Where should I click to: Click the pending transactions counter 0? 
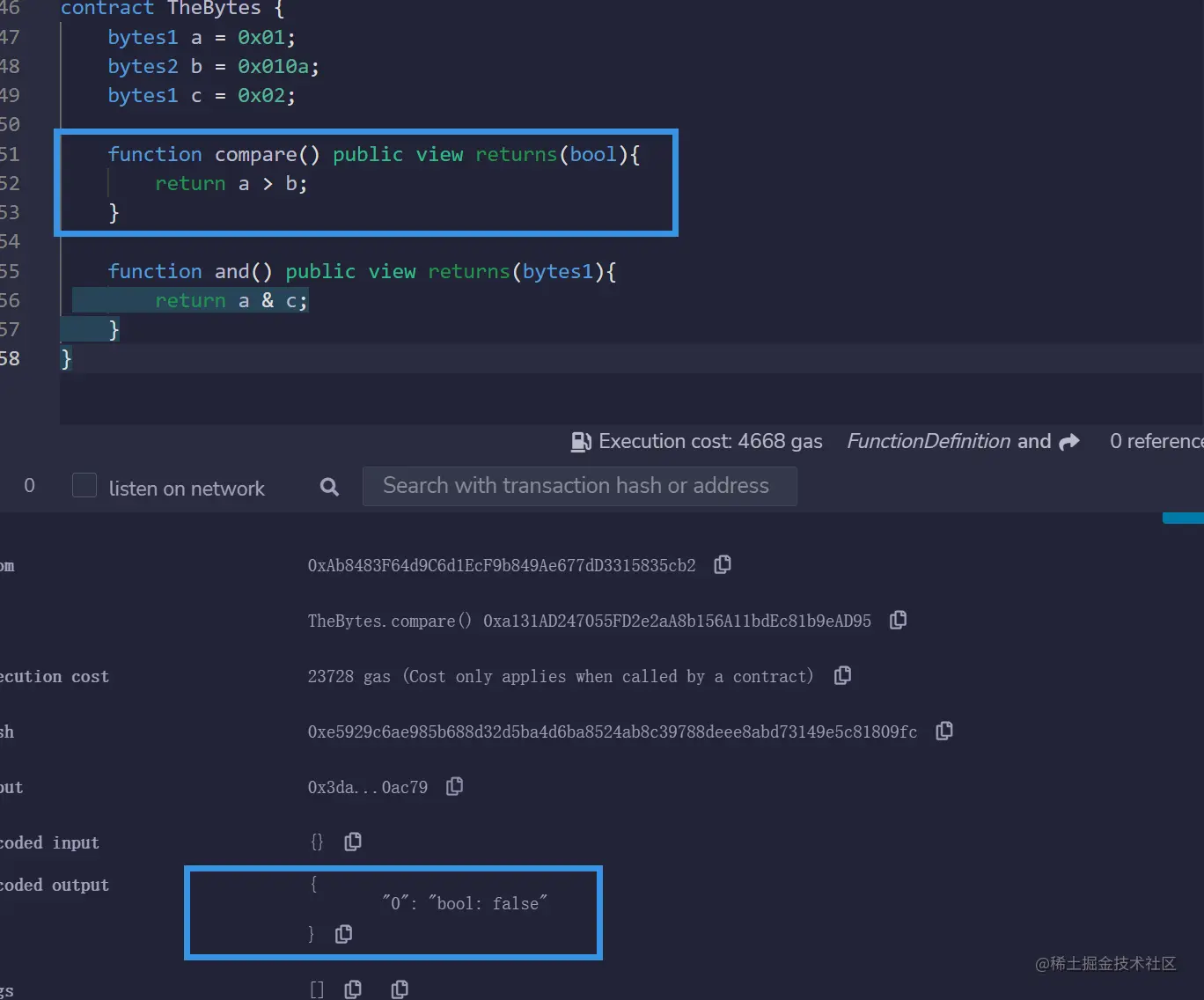click(x=29, y=486)
